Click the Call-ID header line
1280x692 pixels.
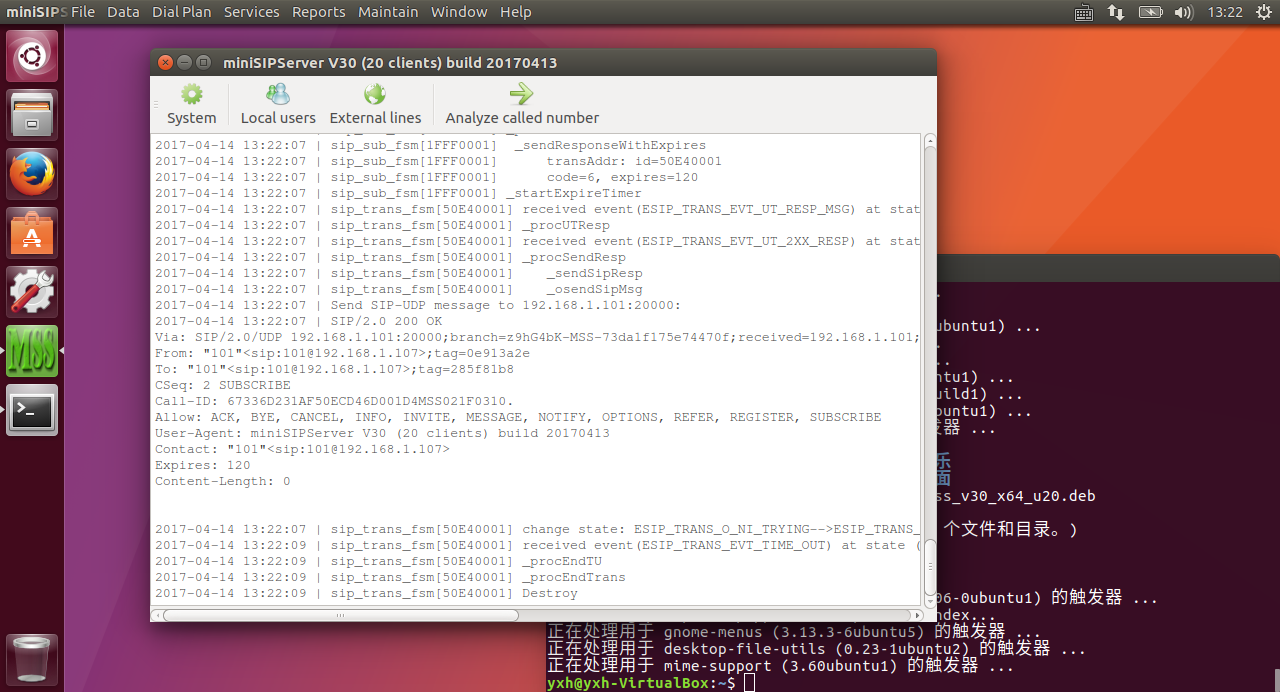click(334, 401)
